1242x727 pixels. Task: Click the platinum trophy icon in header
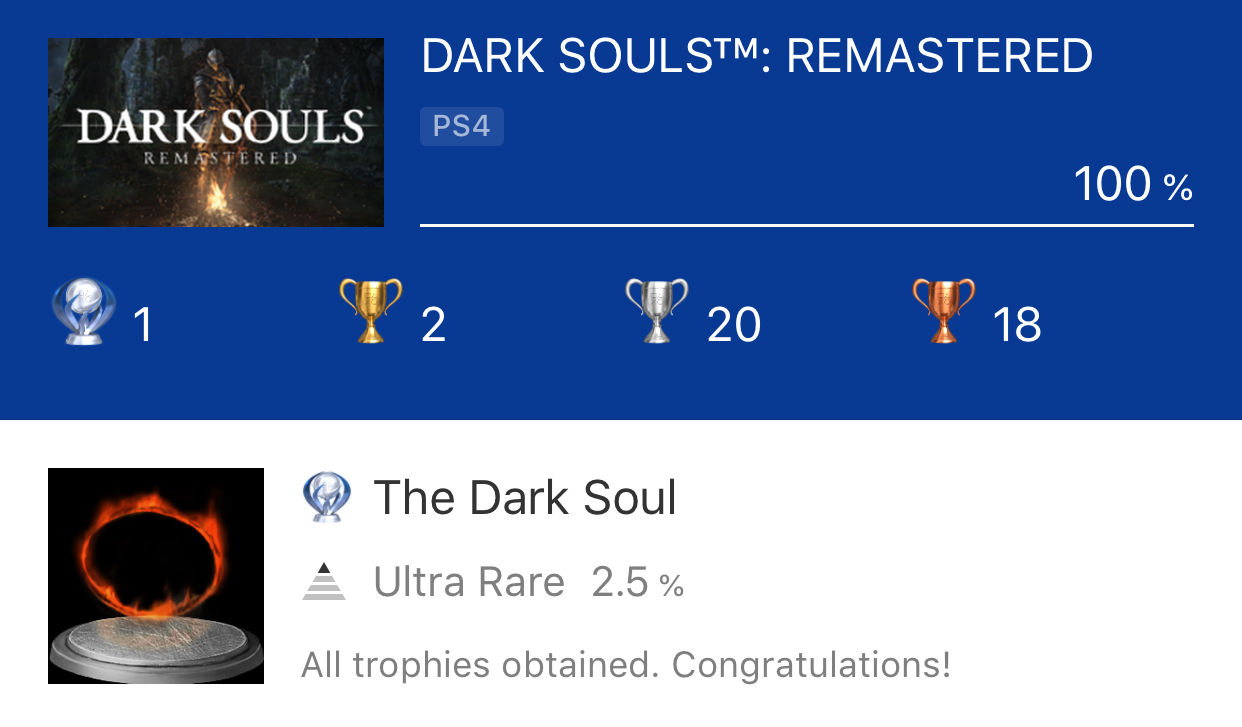pyautogui.click(x=82, y=312)
